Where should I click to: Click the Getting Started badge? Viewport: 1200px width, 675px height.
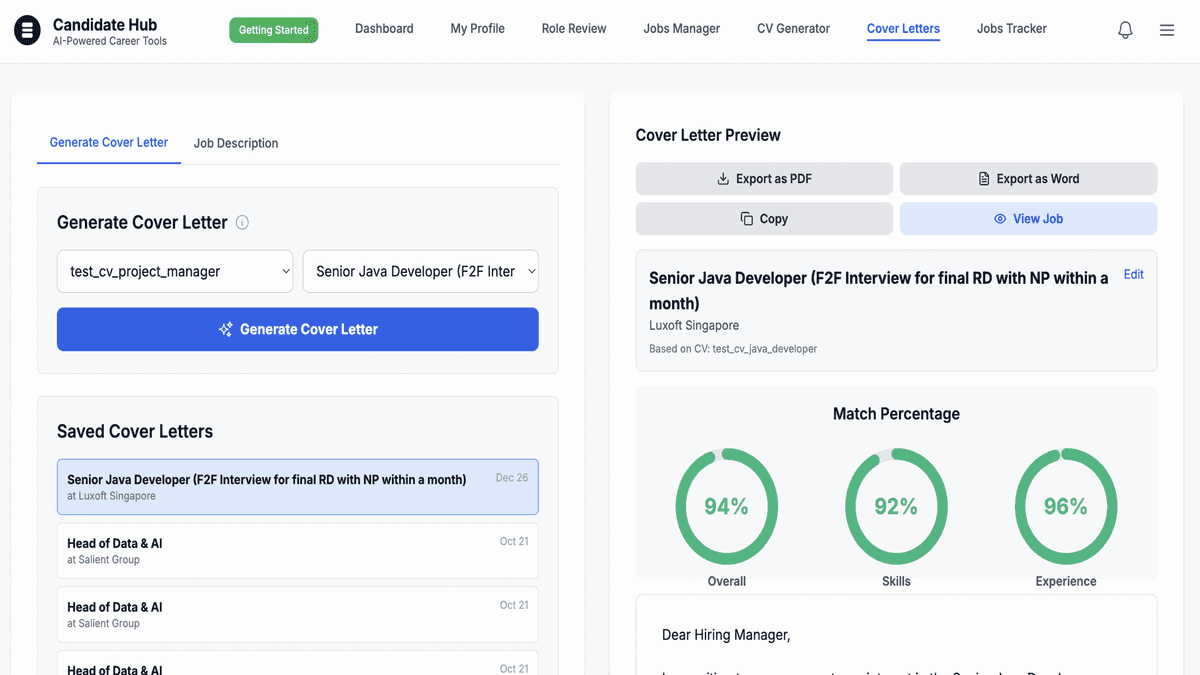274,30
